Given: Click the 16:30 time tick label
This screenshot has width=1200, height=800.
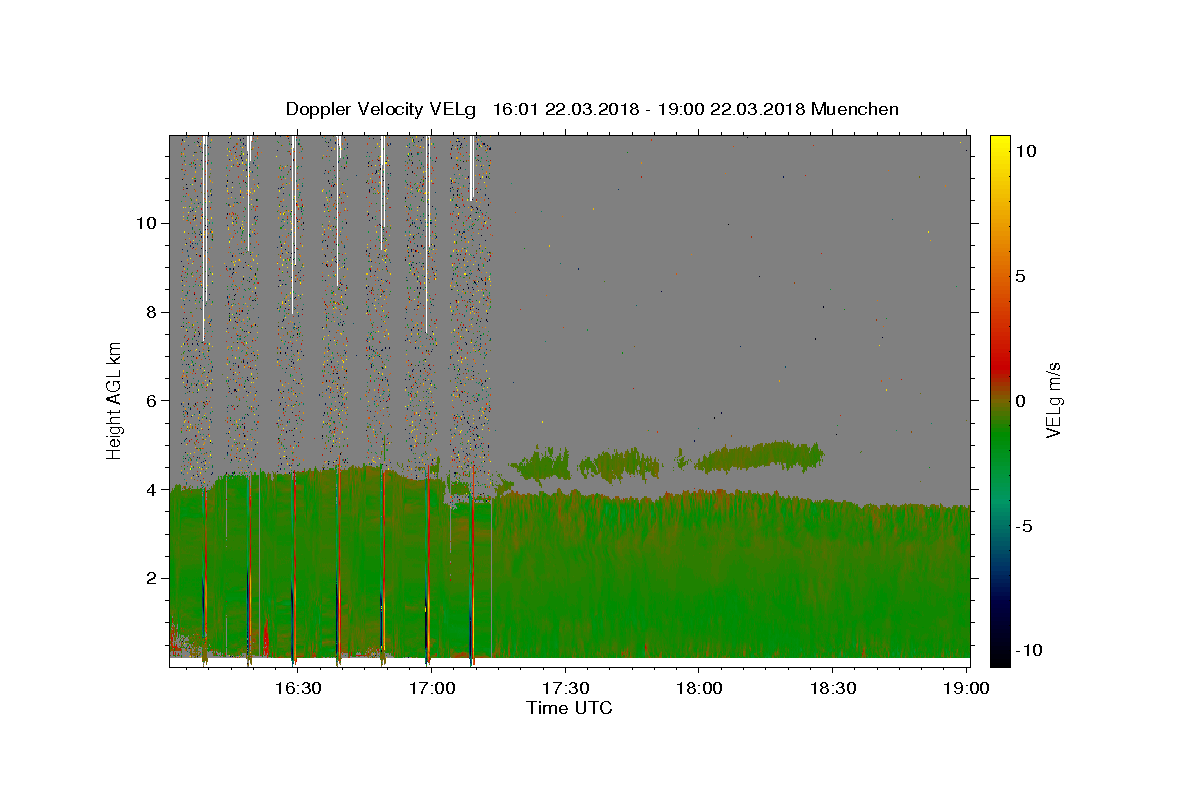Looking at the screenshot, I should (x=298, y=688).
